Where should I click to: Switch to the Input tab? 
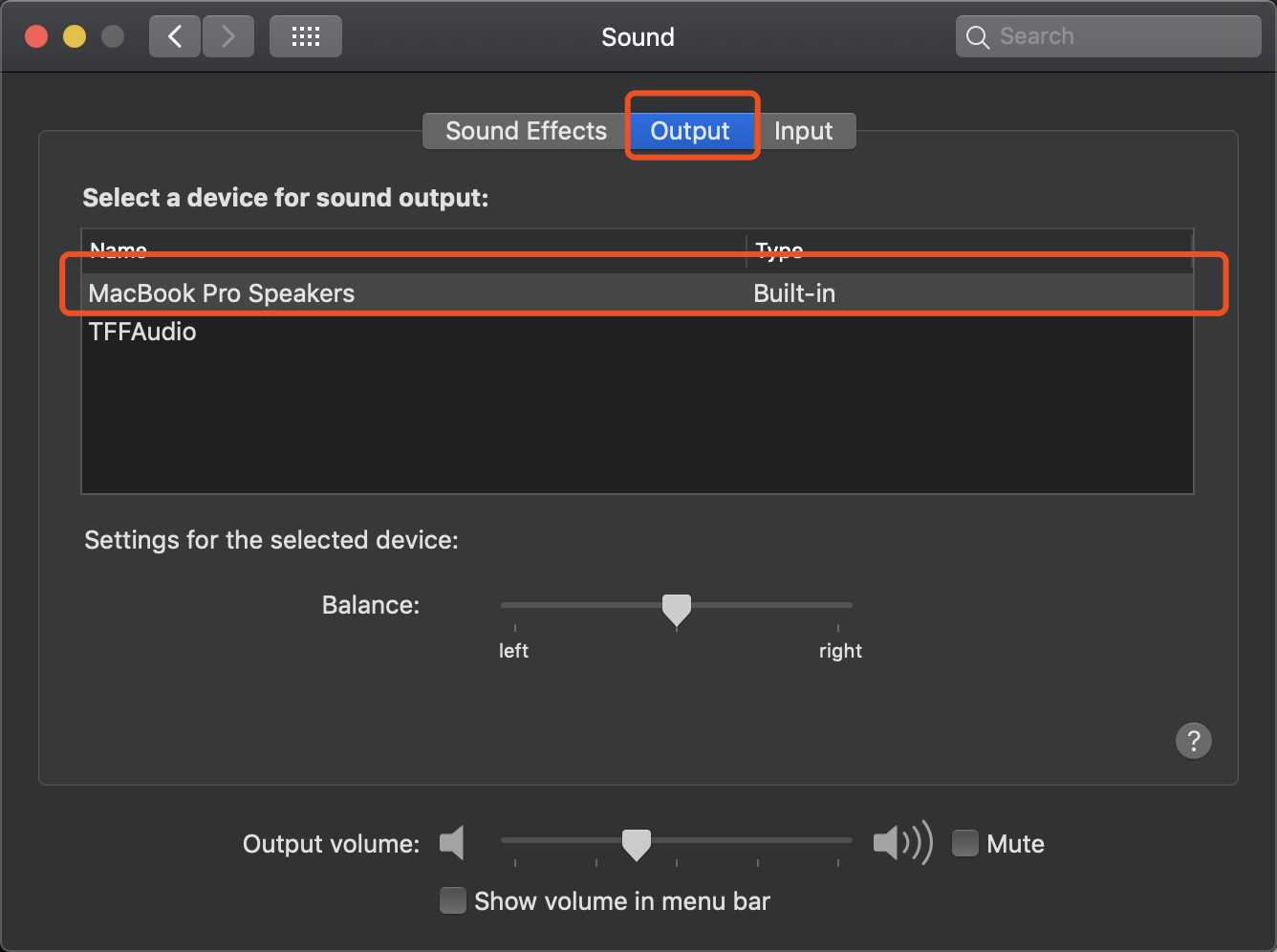pos(804,131)
